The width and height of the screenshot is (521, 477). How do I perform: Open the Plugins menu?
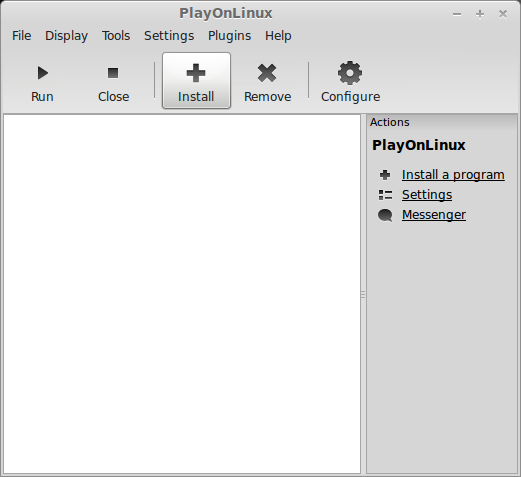click(x=230, y=36)
